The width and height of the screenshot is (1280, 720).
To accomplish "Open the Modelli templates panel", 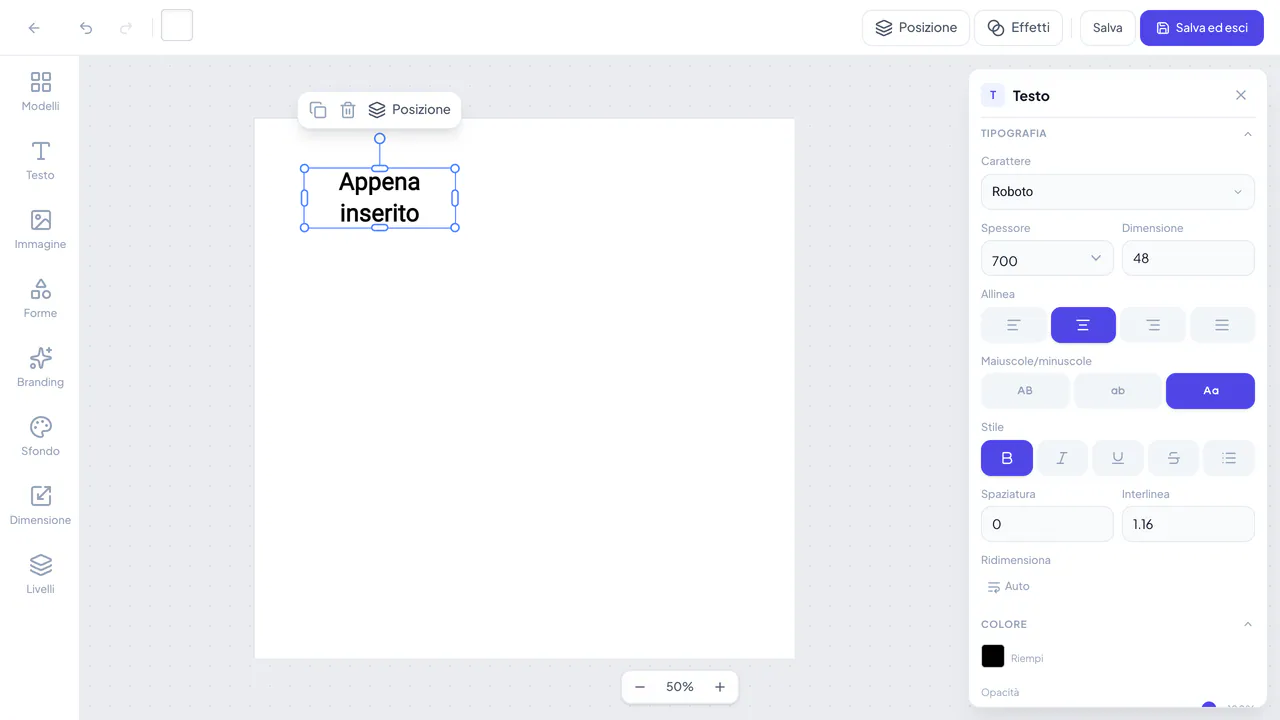I will point(40,91).
